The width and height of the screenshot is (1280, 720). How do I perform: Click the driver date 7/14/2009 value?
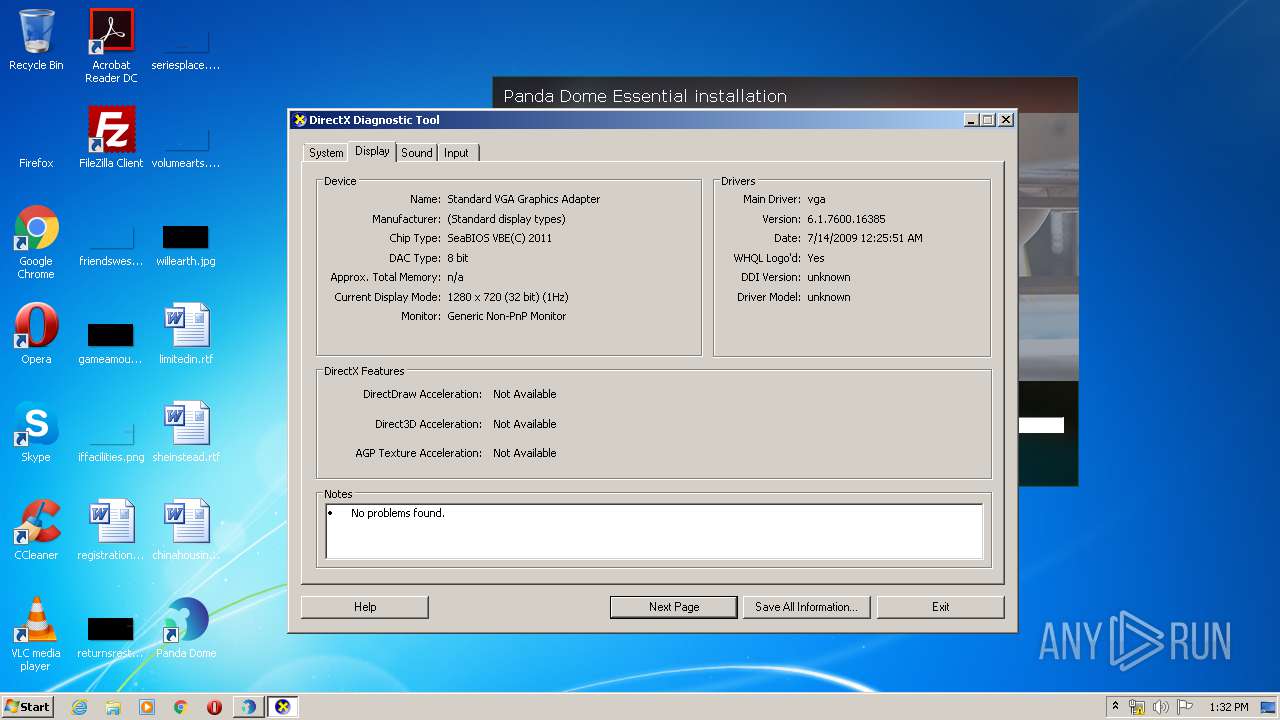[x=865, y=238]
